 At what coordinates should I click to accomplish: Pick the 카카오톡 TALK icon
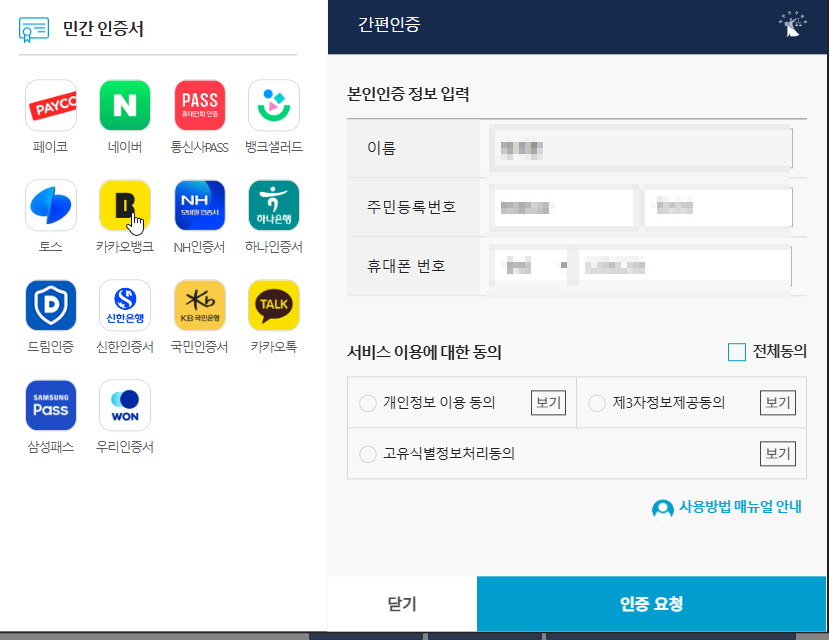click(274, 305)
